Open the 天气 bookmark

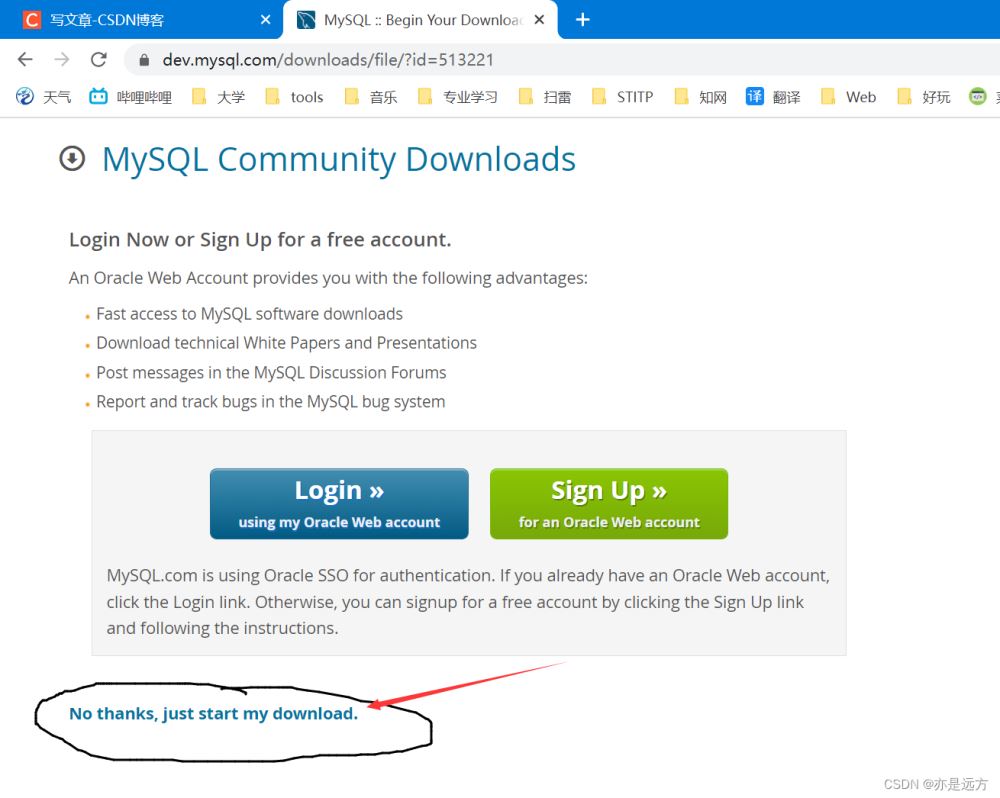pos(44,97)
